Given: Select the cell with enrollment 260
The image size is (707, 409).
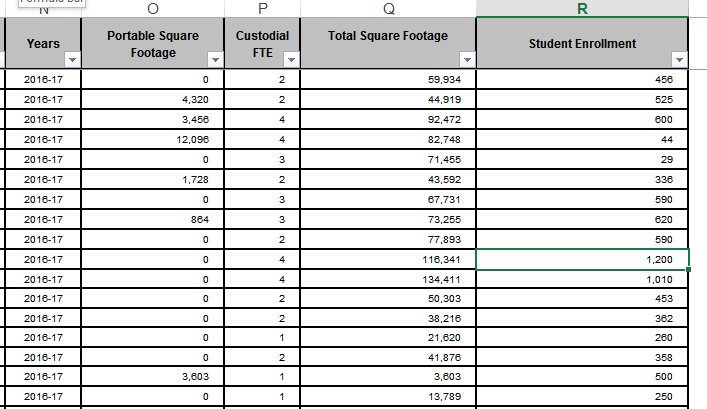Looking at the screenshot, I should 582,337.
